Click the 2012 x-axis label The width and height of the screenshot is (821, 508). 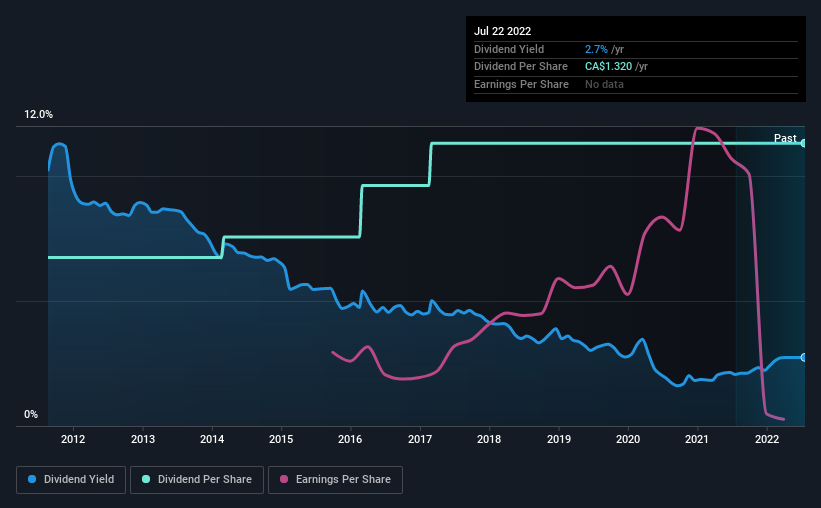click(73, 439)
